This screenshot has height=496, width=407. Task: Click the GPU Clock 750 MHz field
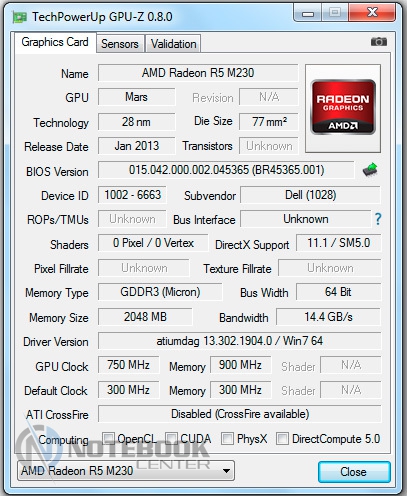click(128, 365)
